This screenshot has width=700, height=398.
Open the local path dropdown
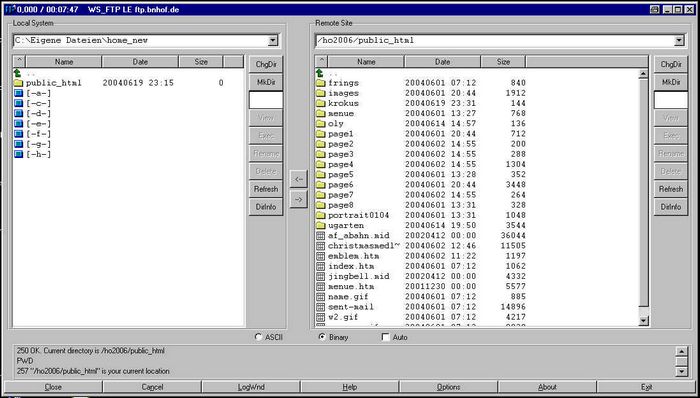(272, 41)
